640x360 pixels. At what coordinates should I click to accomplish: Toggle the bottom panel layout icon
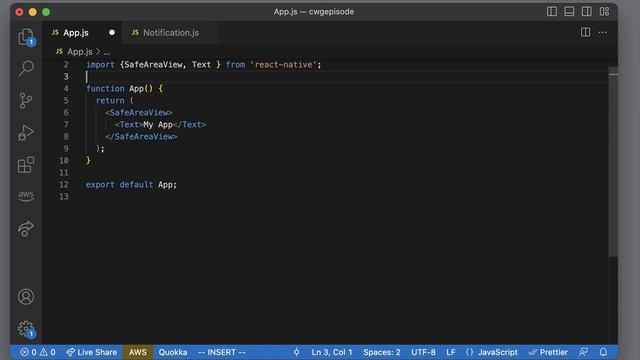(569, 11)
